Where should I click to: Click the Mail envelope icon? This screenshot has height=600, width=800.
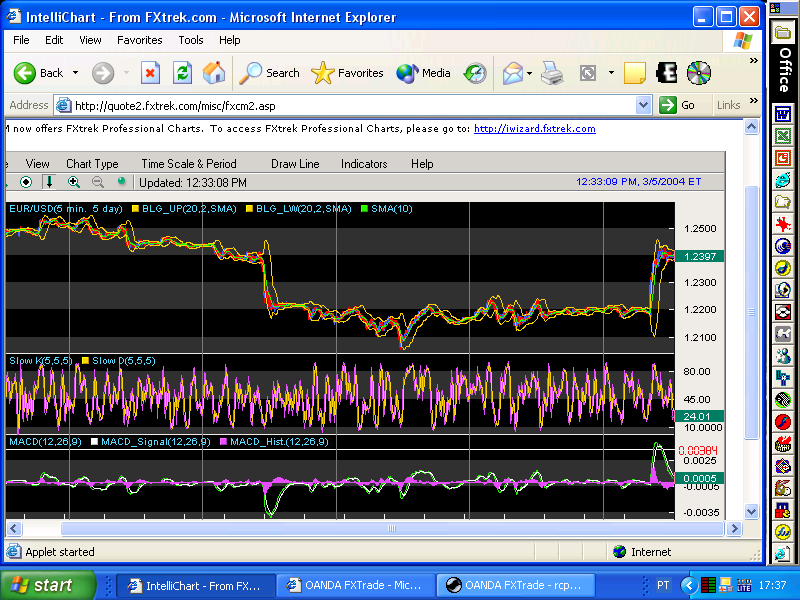pos(513,73)
